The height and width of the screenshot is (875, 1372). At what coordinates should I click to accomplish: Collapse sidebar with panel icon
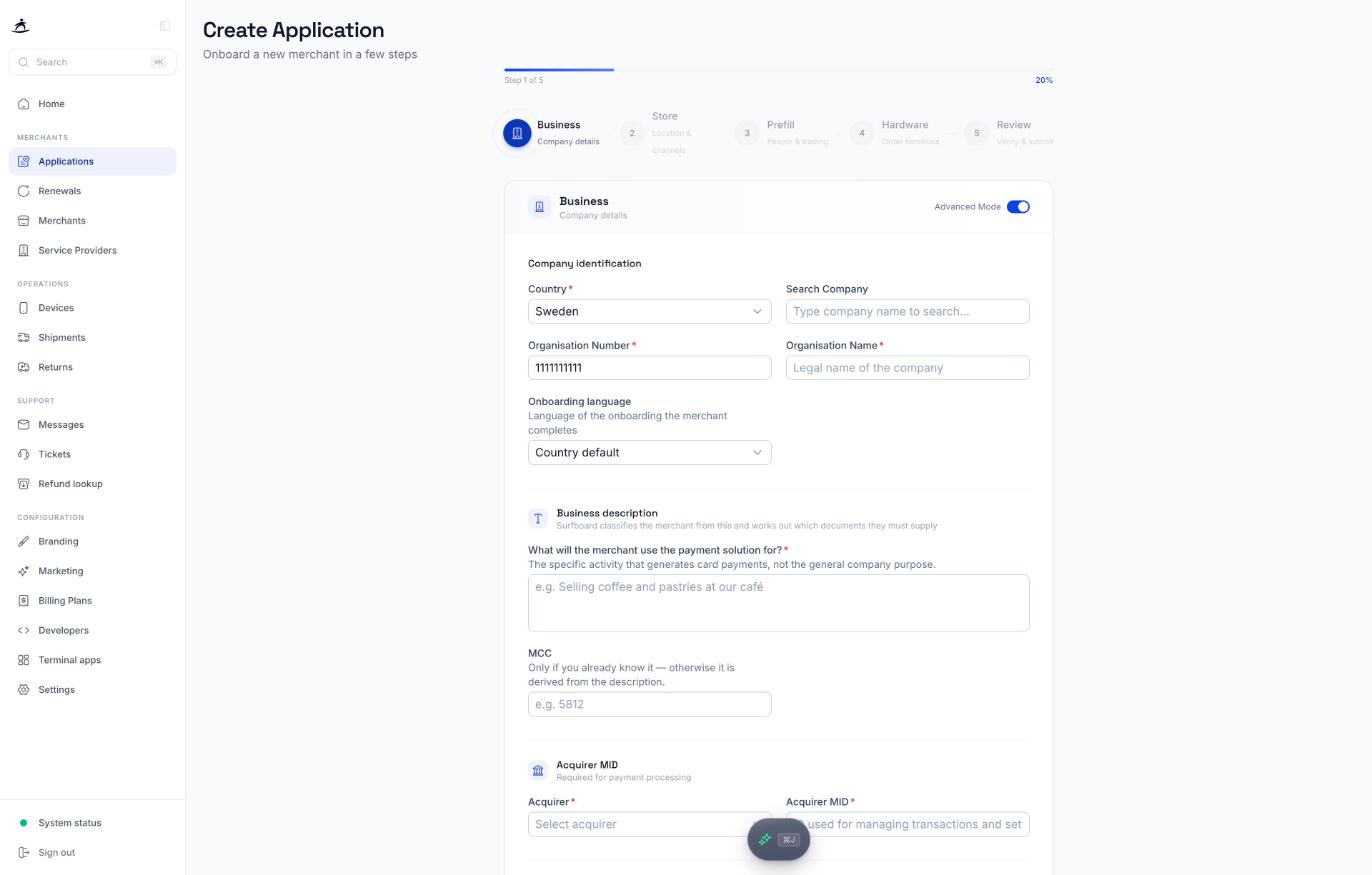[165, 26]
